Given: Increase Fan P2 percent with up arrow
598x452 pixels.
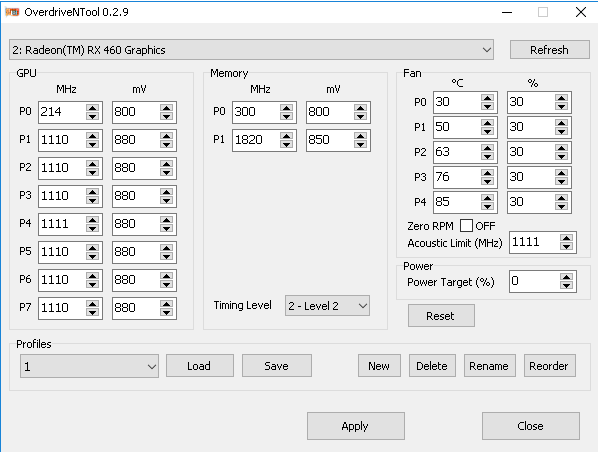Looking at the screenshot, I should 561,148.
